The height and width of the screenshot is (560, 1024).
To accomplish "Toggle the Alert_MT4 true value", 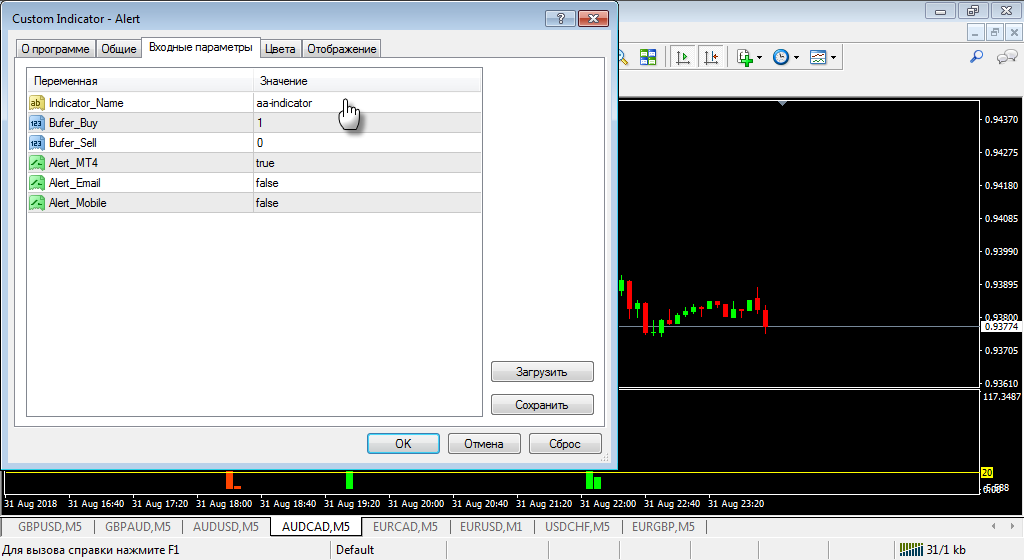I will tap(367, 163).
